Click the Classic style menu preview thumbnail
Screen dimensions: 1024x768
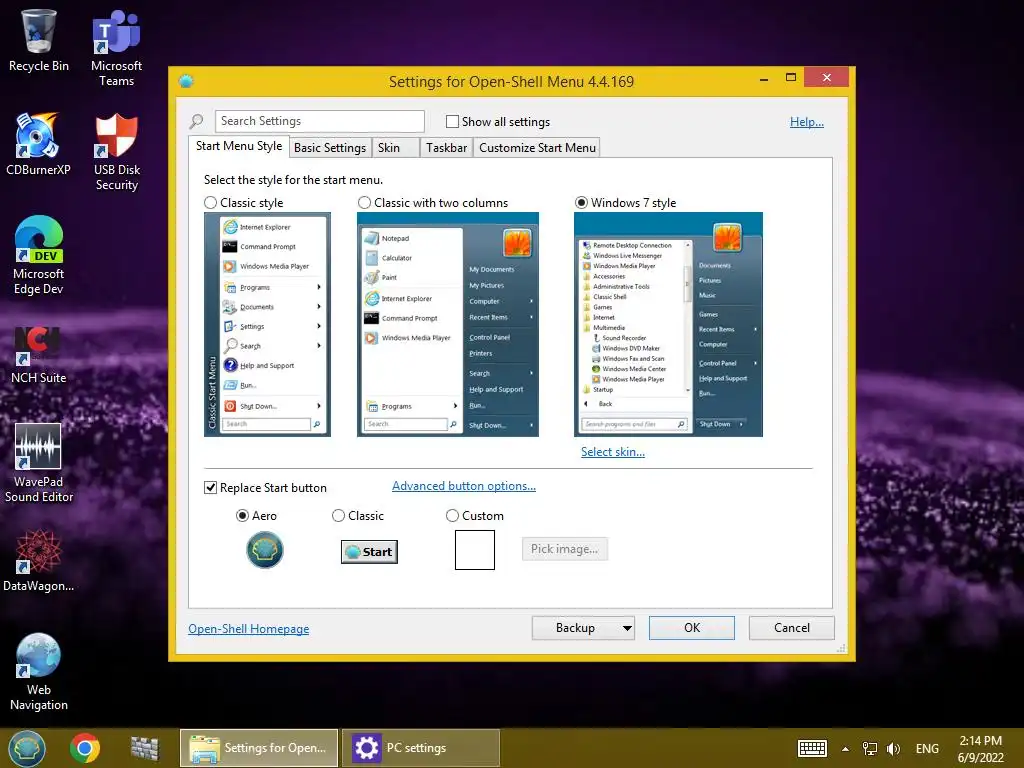click(267, 325)
